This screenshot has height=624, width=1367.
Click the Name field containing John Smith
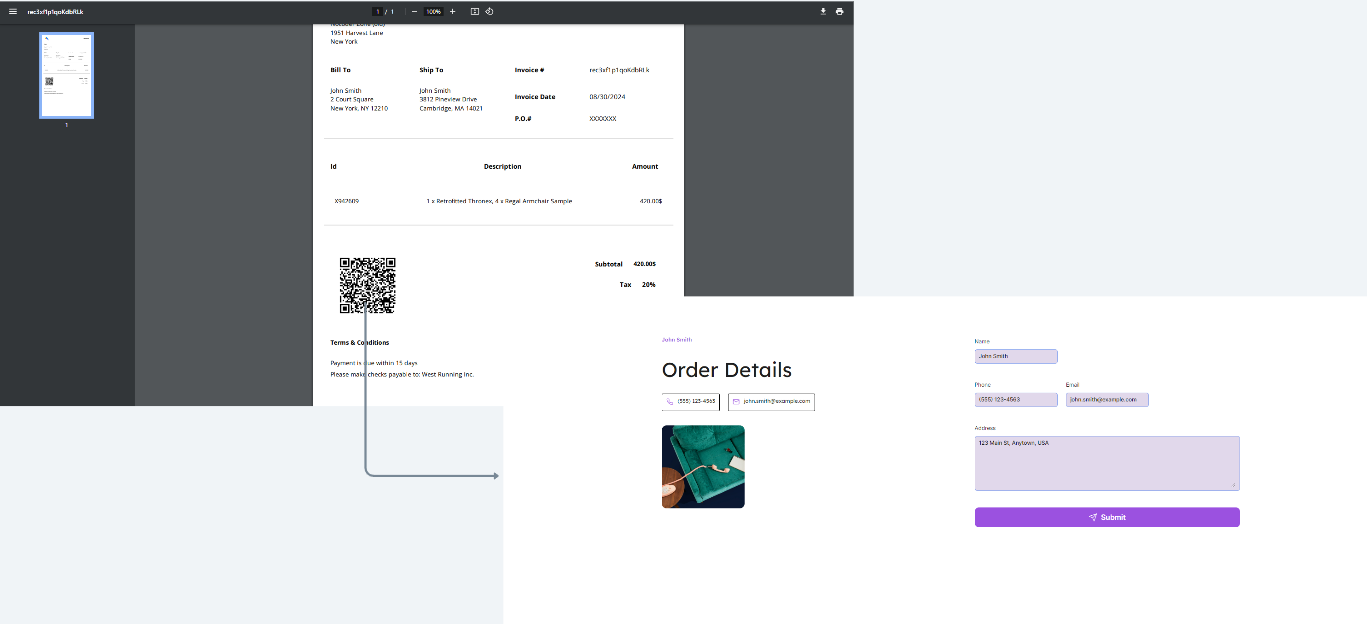(1016, 356)
